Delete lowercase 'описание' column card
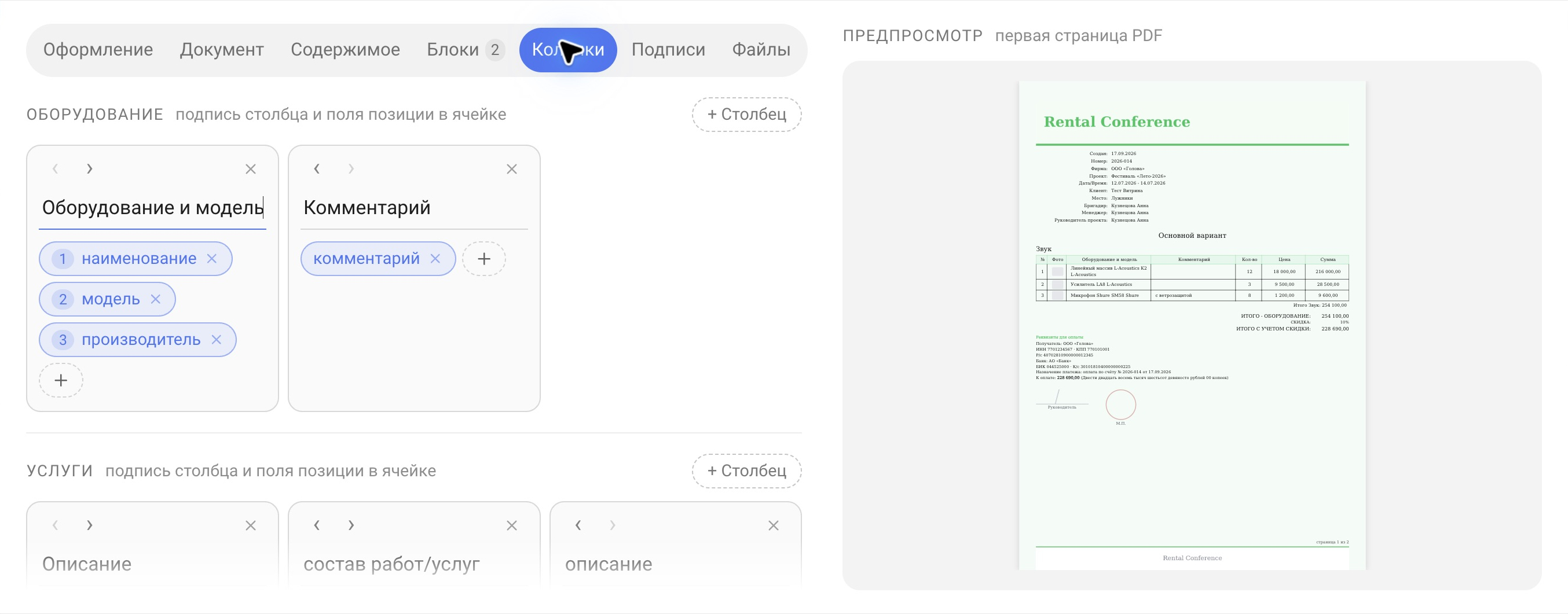Image resolution: width=1568 pixels, height=614 pixels. click(x=773, y=526)
